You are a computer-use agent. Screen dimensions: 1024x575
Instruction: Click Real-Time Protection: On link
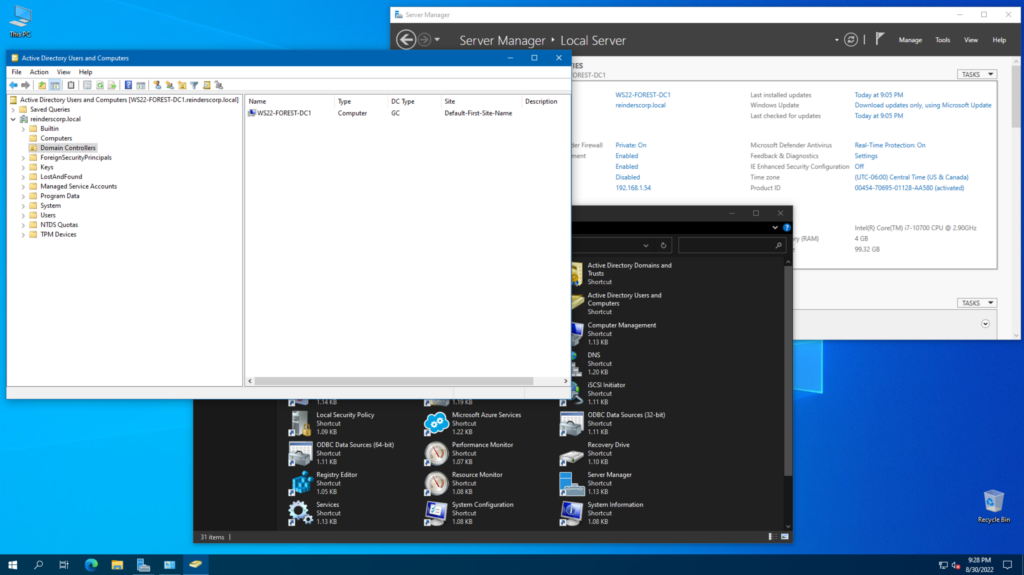coord(889,145)
